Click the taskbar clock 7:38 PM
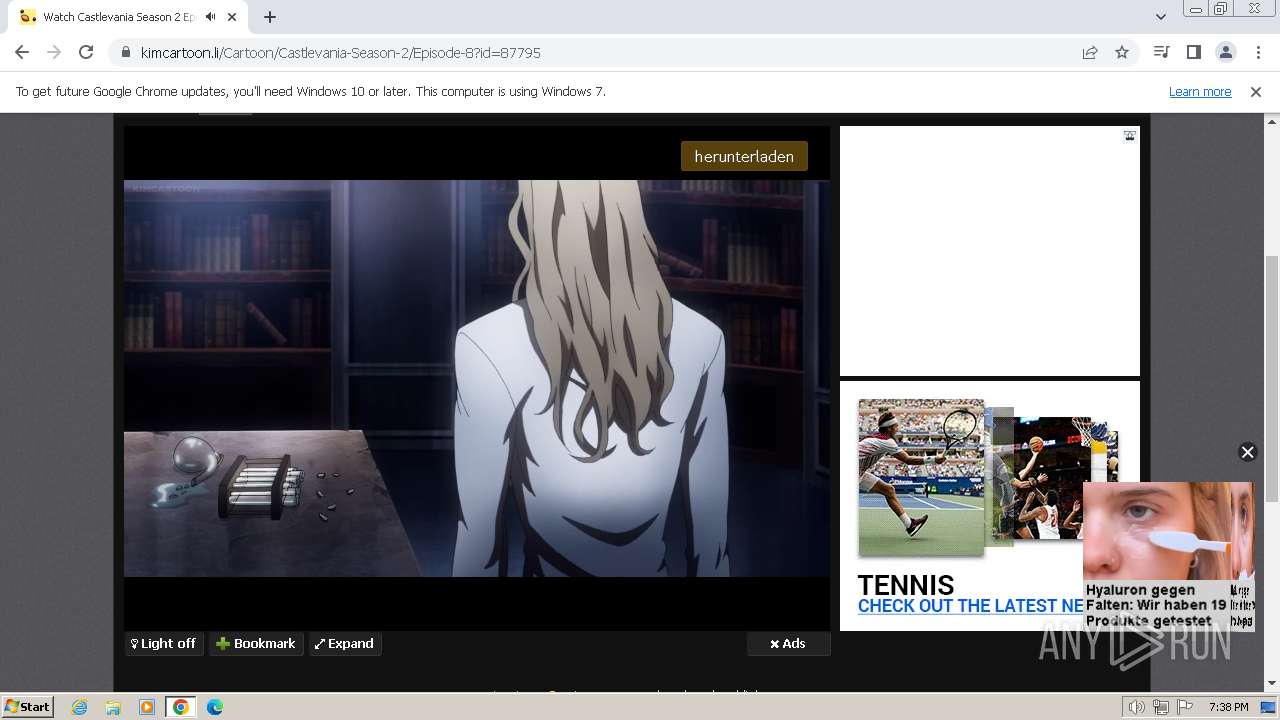1280x720 pixels. pyautogui.click(x=1228, y=707)
